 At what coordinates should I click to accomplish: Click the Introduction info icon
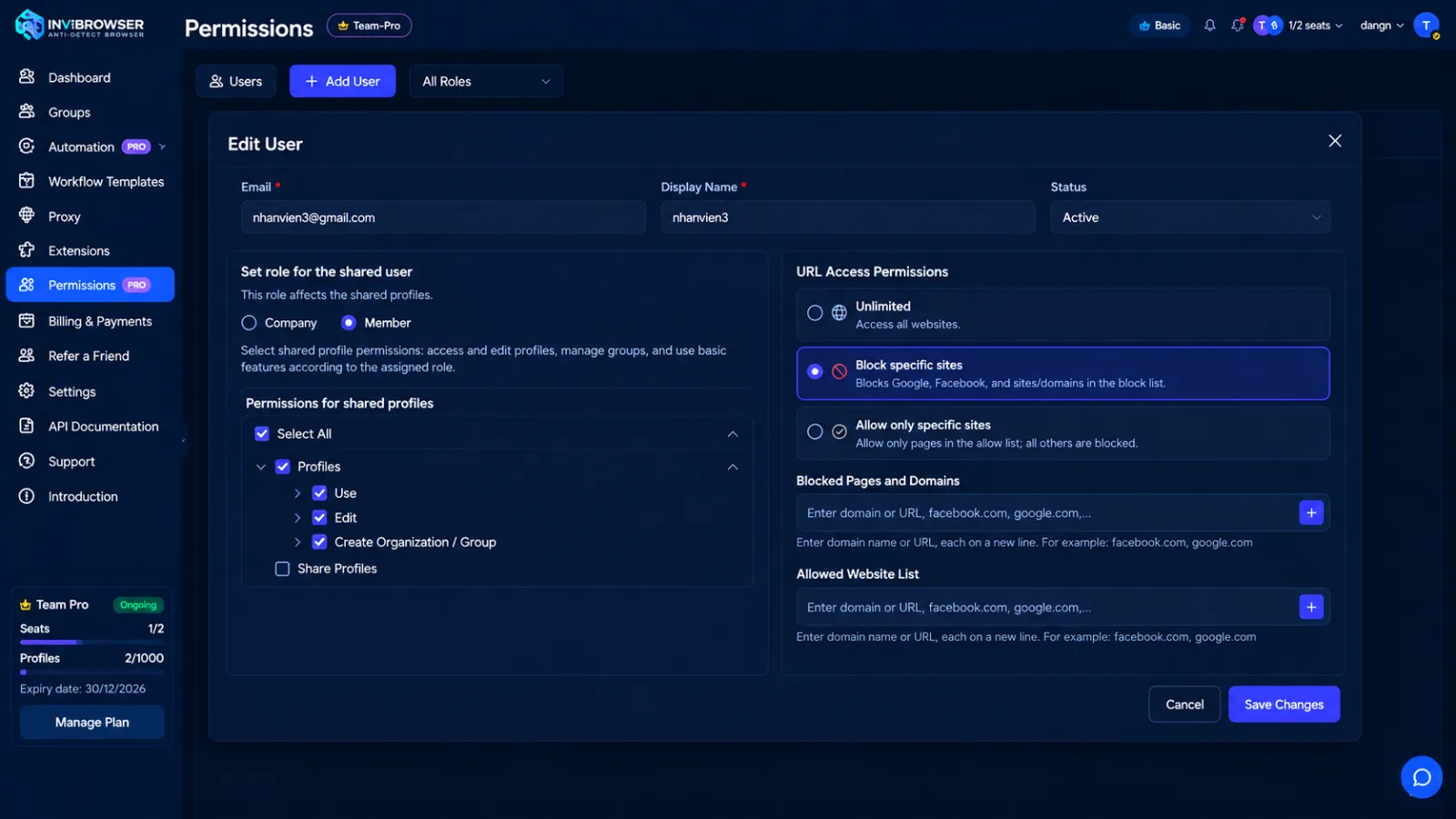coord(27,496)
